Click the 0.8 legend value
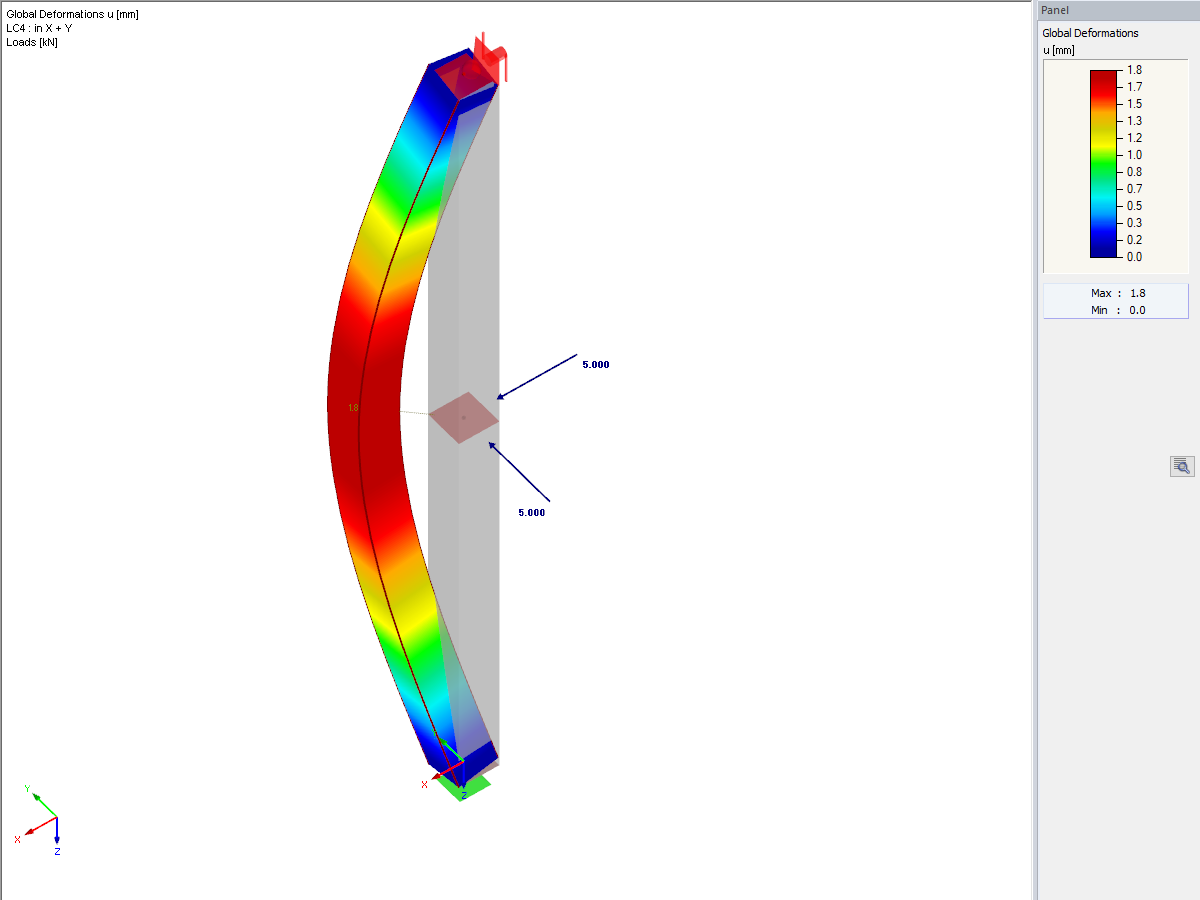 [x=1134, y=172]
